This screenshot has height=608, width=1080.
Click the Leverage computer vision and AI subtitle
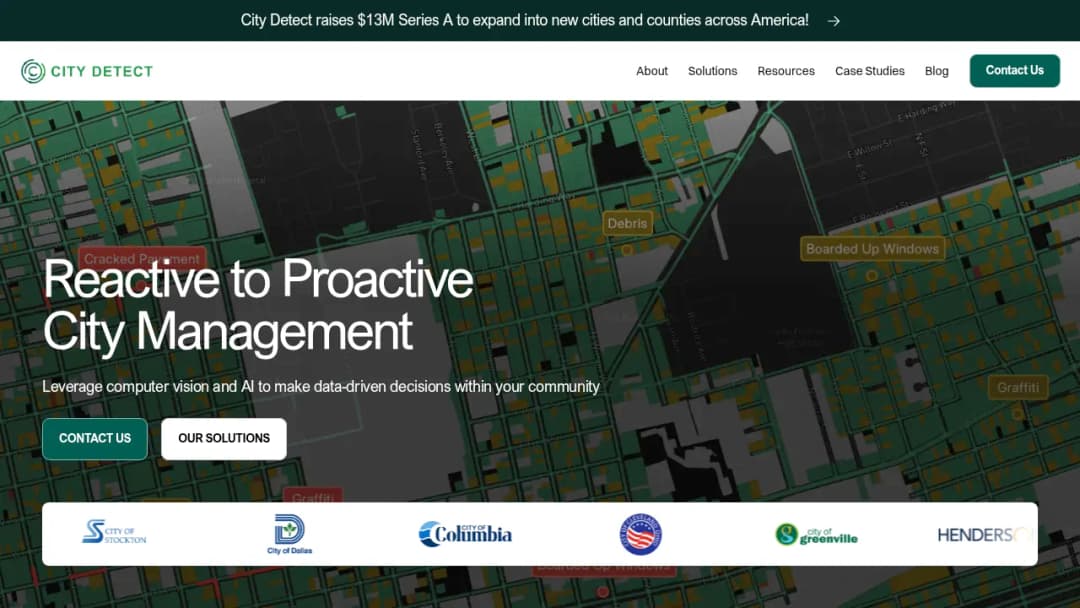point(321,386)
